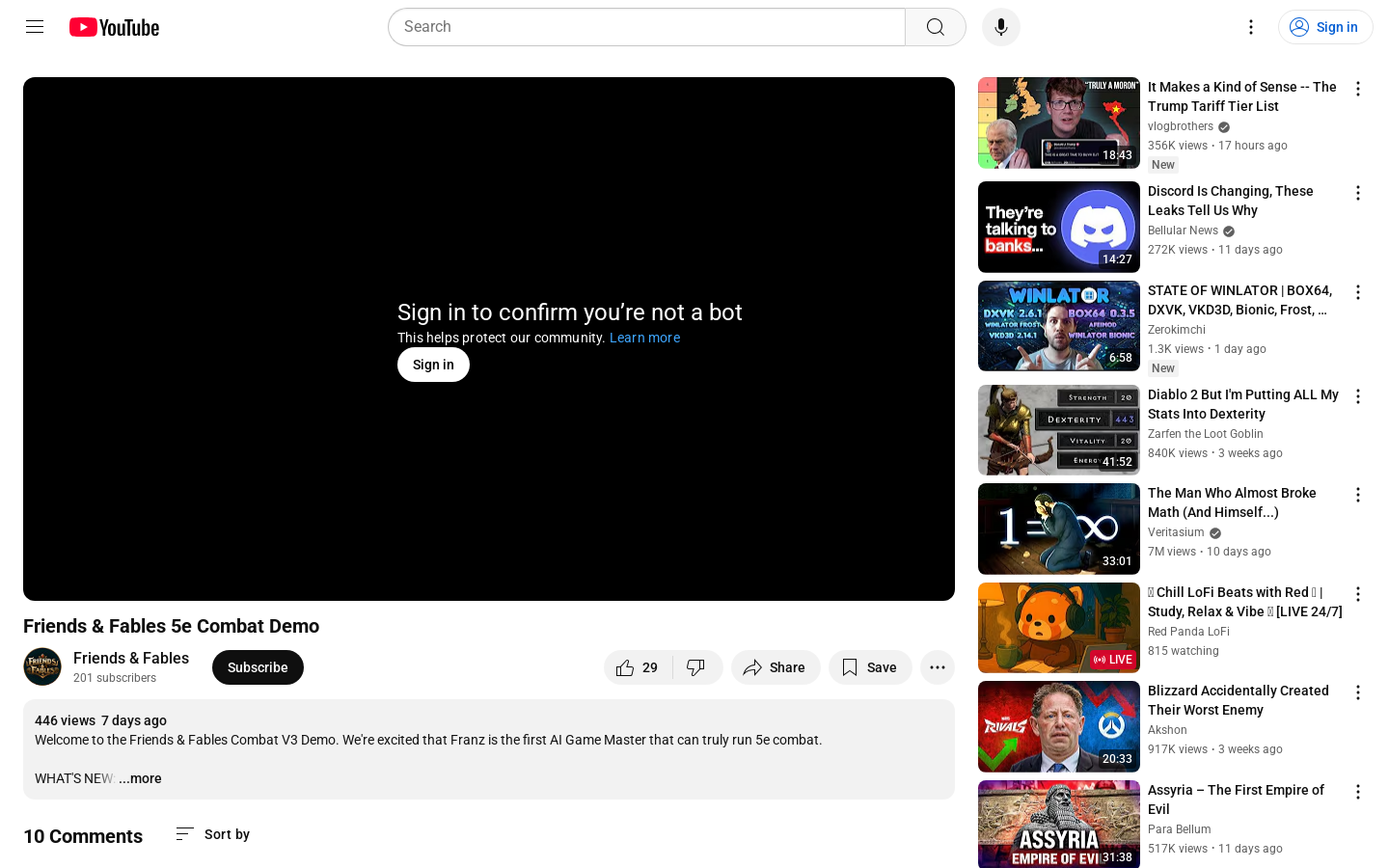Share the video
Image resolution: width=1389 pixels, height=868 pixels.
pos(776,667)
